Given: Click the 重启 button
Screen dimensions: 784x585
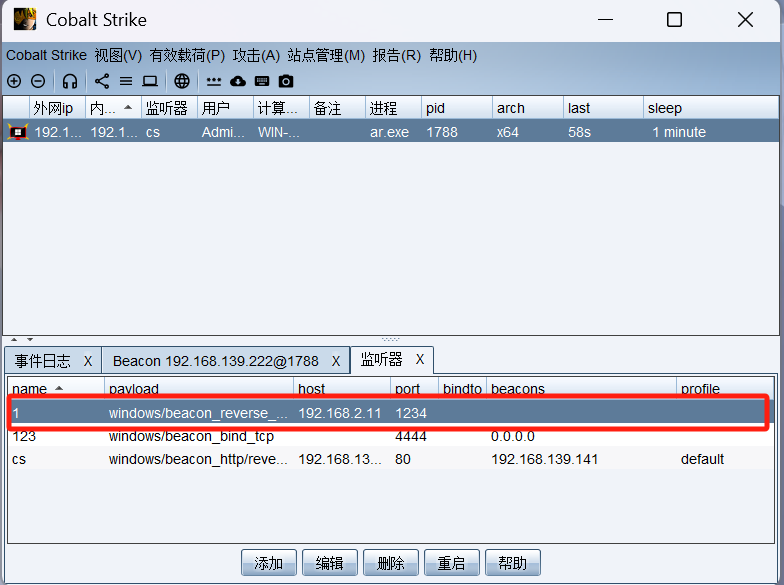Looking at the screenshot, I should click(x=452, y=563).
